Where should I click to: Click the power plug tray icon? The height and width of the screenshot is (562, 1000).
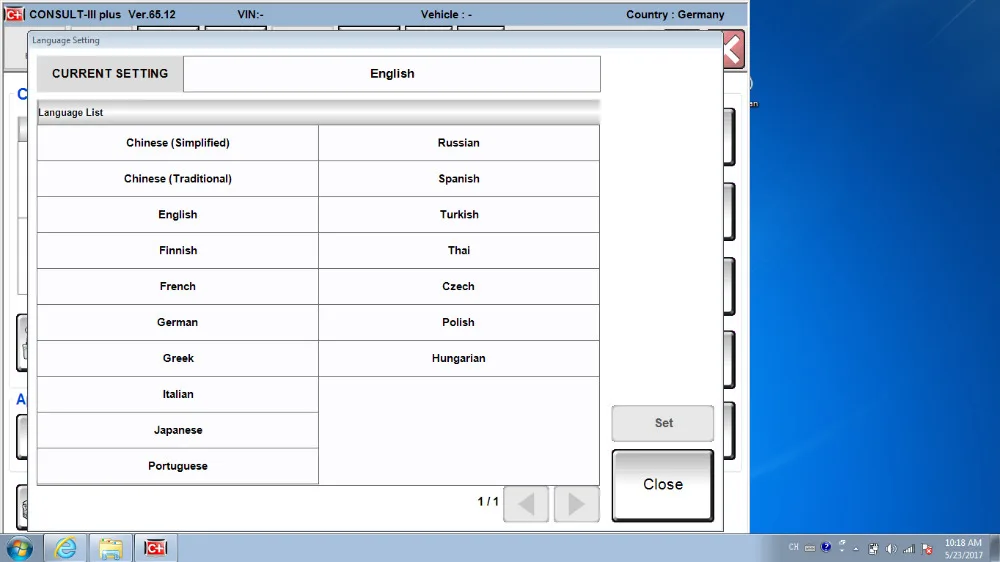click(873, 549)
